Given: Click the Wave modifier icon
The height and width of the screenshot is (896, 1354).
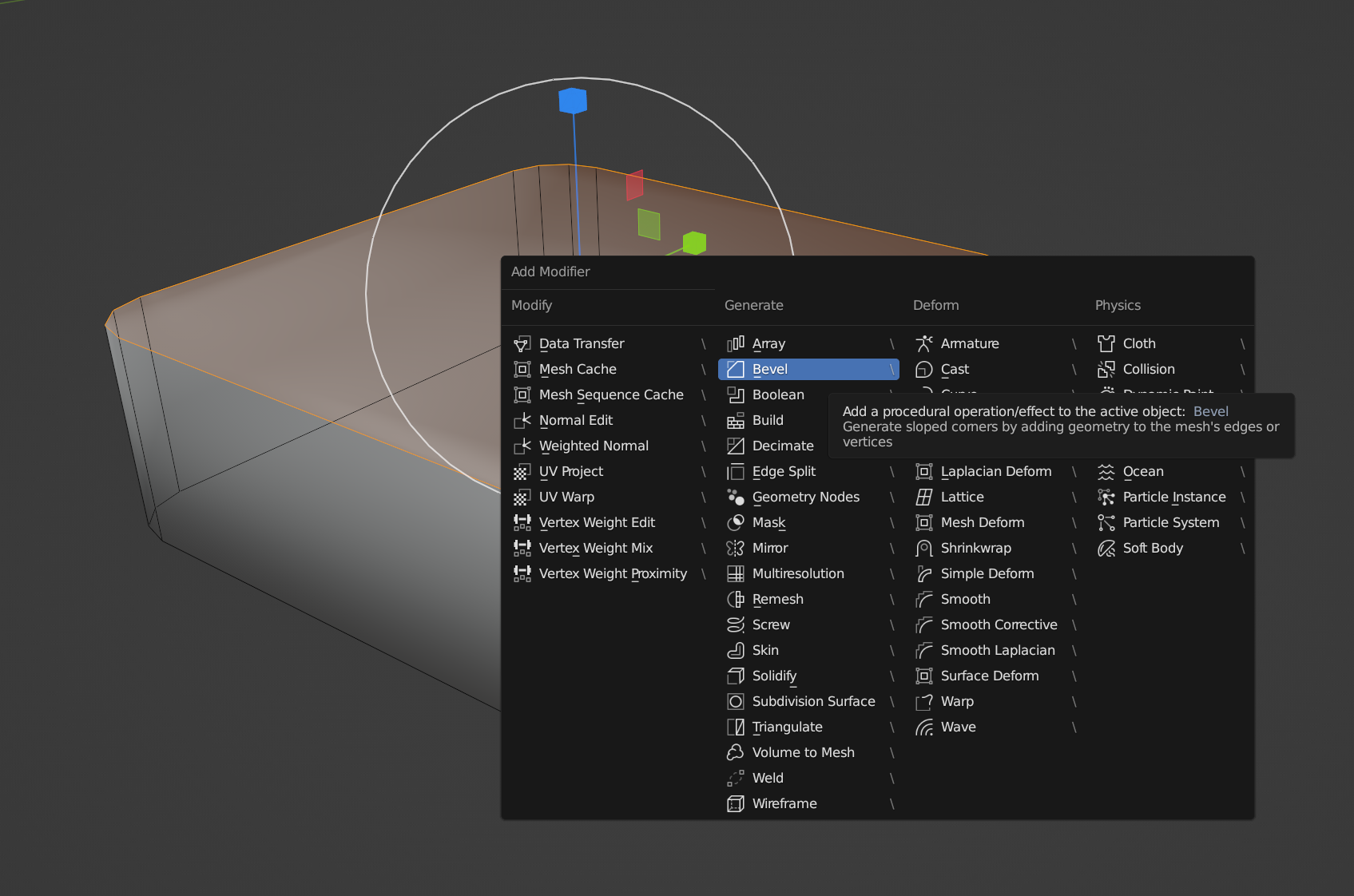Looking at the screenshot, I should click(x=924, y=728).
